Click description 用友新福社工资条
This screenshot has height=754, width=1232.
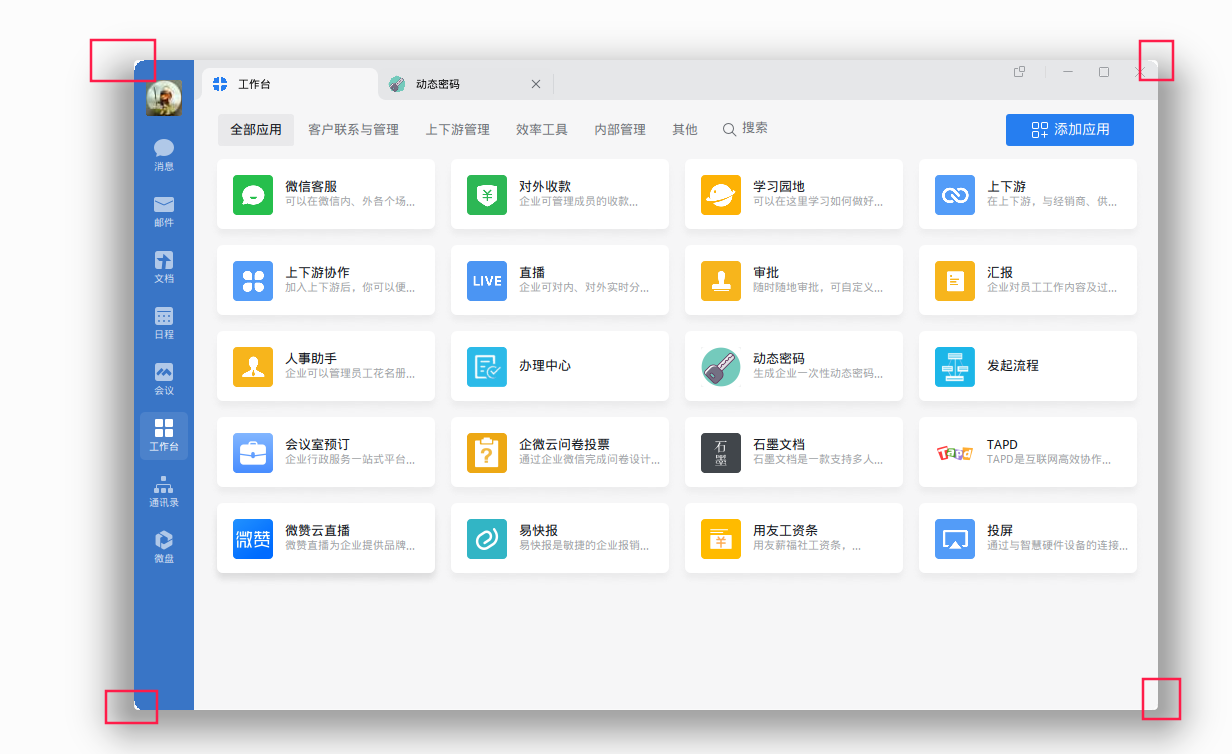click(x=807, y=546)
